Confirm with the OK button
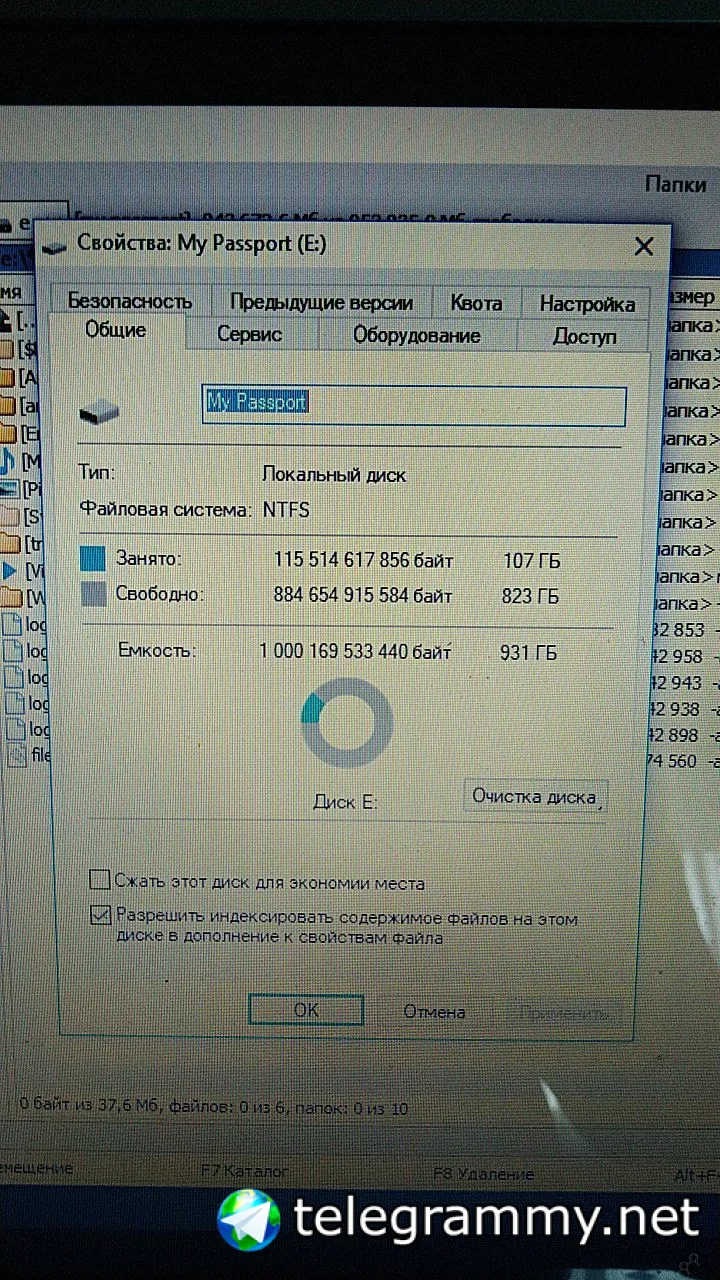This screenshot has height=1280, width=720. click(x=306, y=1010)
